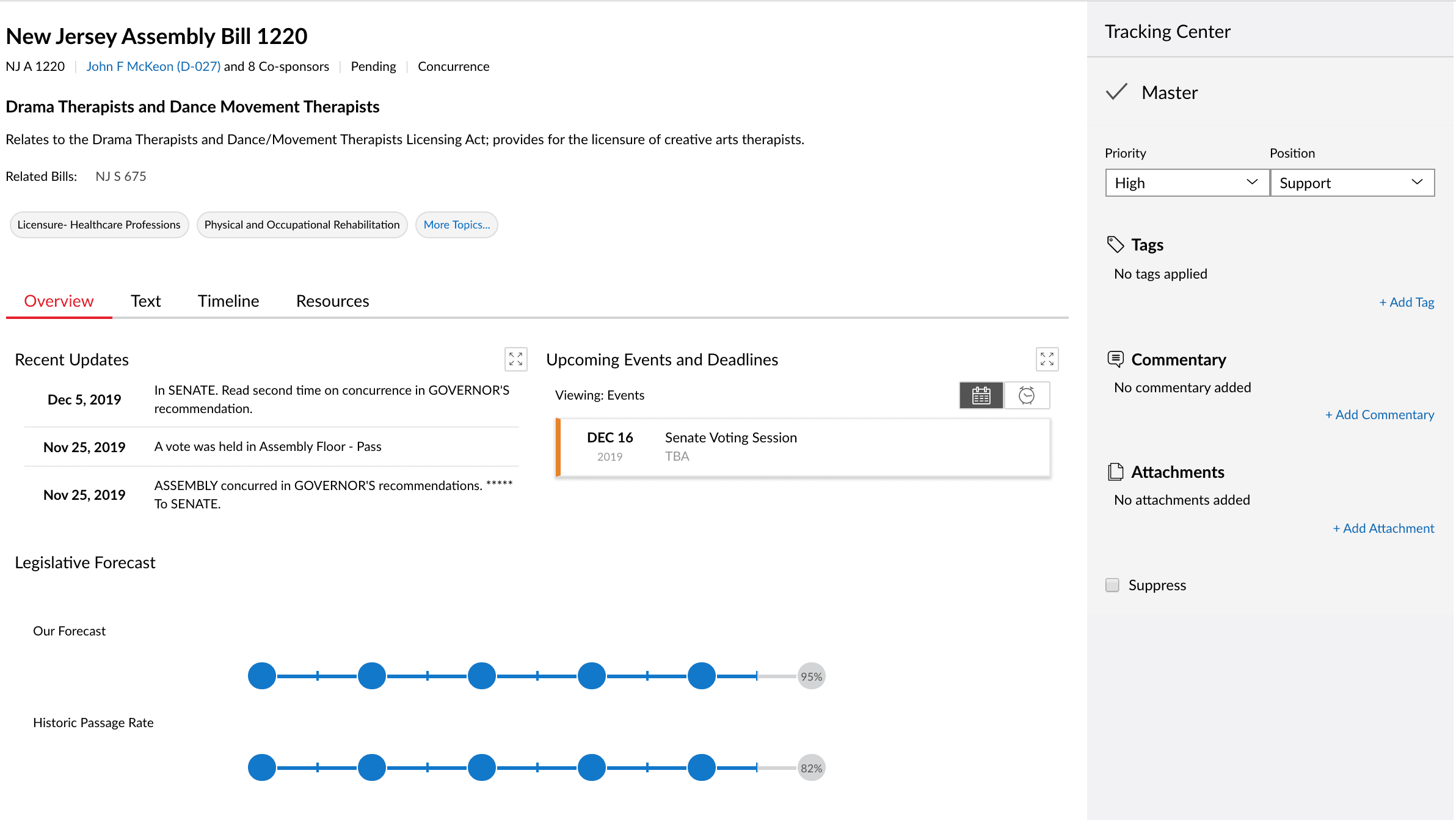The image size is (1456, 820).
Task: Click the Tags label icon
Action: click(1115, 244)
